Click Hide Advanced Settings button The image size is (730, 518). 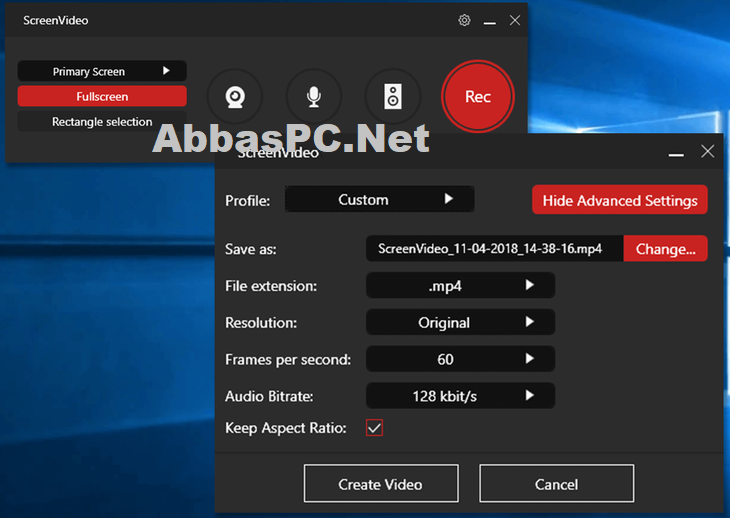click(x=620, y=200)
